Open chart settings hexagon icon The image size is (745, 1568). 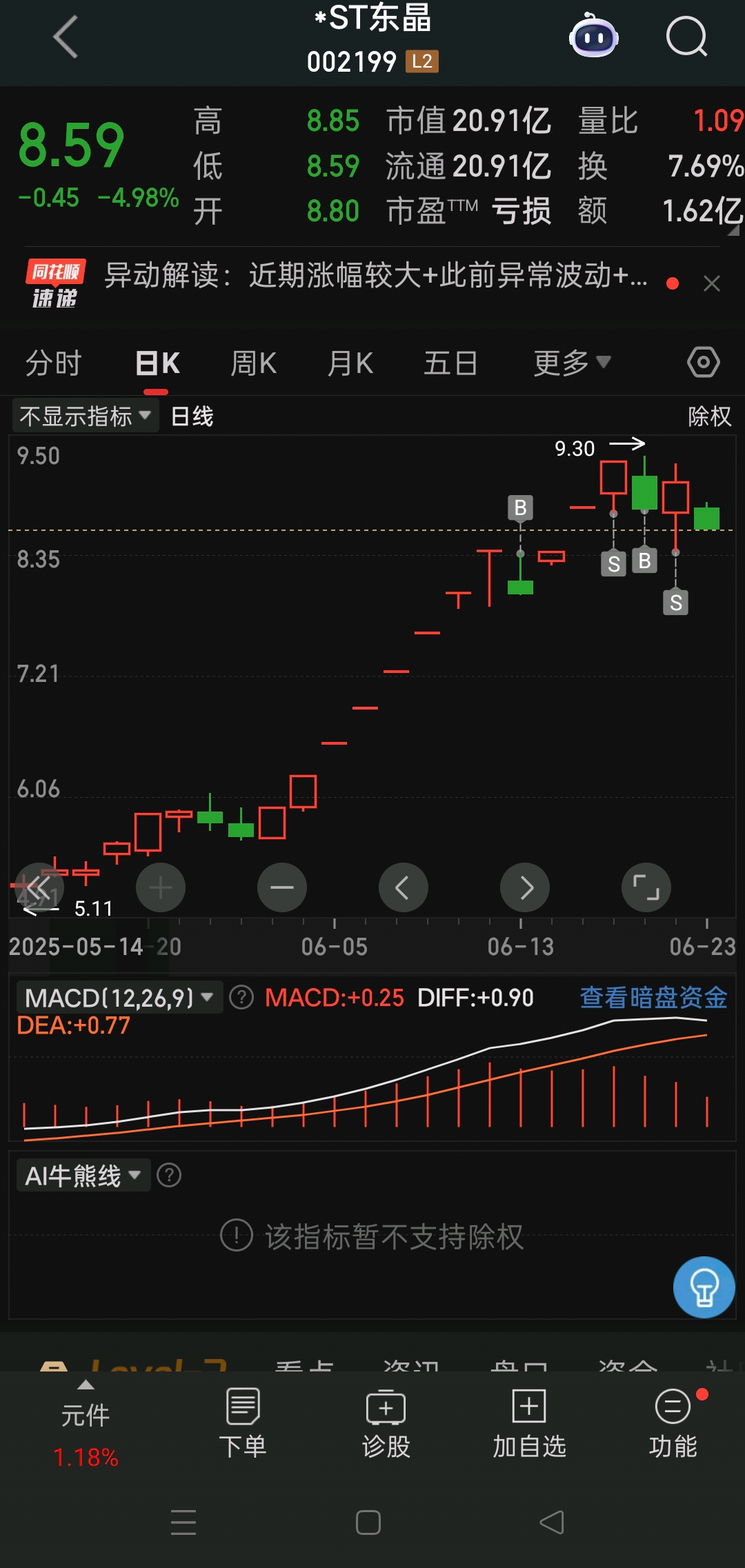[704, 362]
